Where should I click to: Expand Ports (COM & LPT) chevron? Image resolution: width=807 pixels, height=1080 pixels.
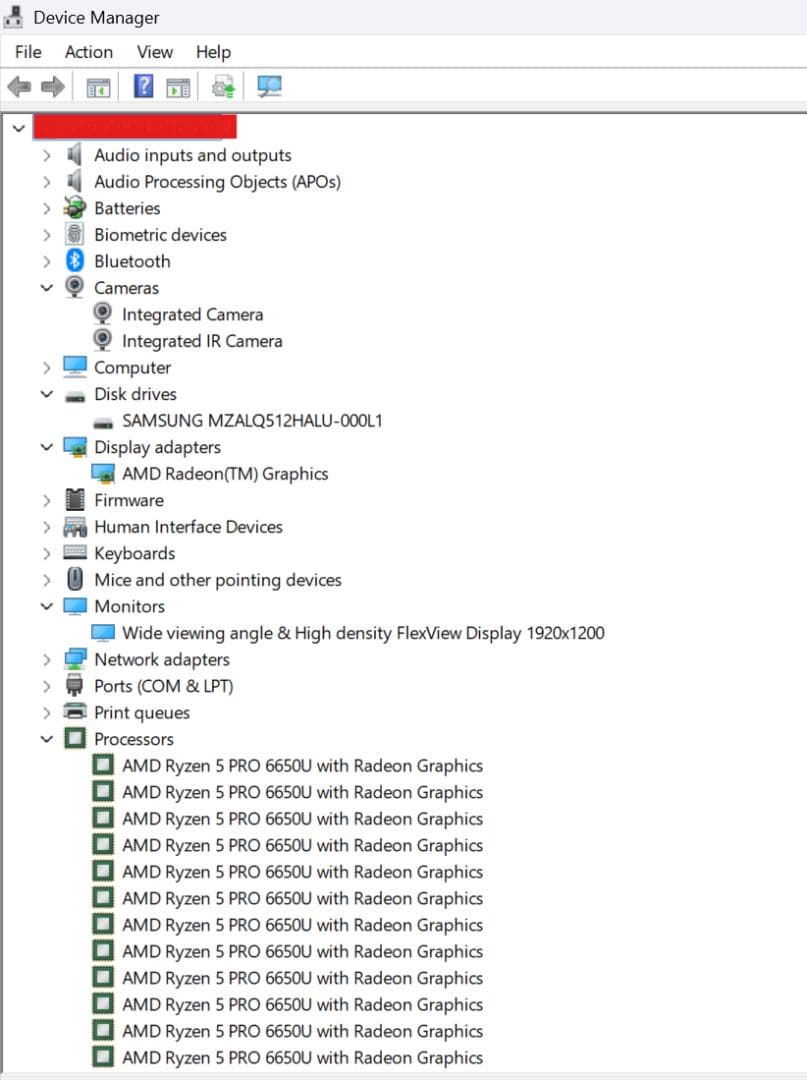tap(46, 687)
